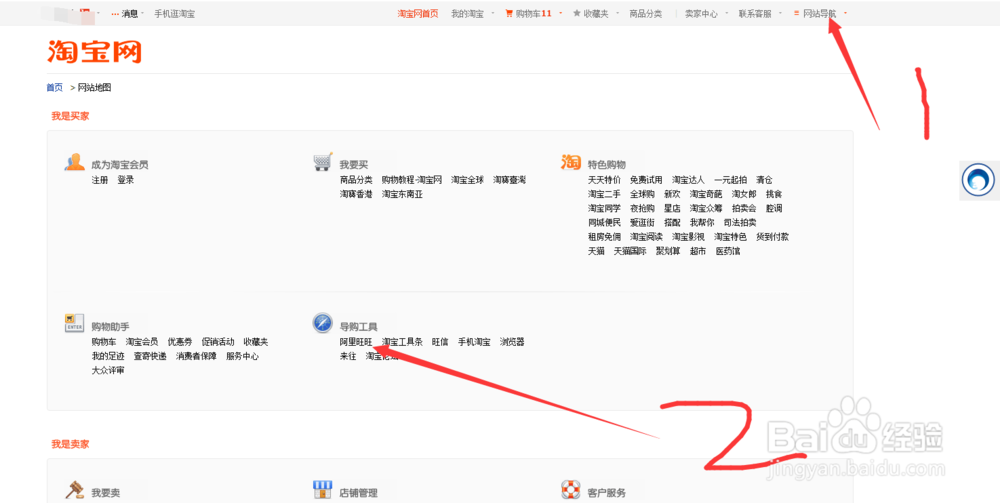The image size is (1000, 503).
Task: Open 商品分类 in top navigation bar
Action: point(645,13)
